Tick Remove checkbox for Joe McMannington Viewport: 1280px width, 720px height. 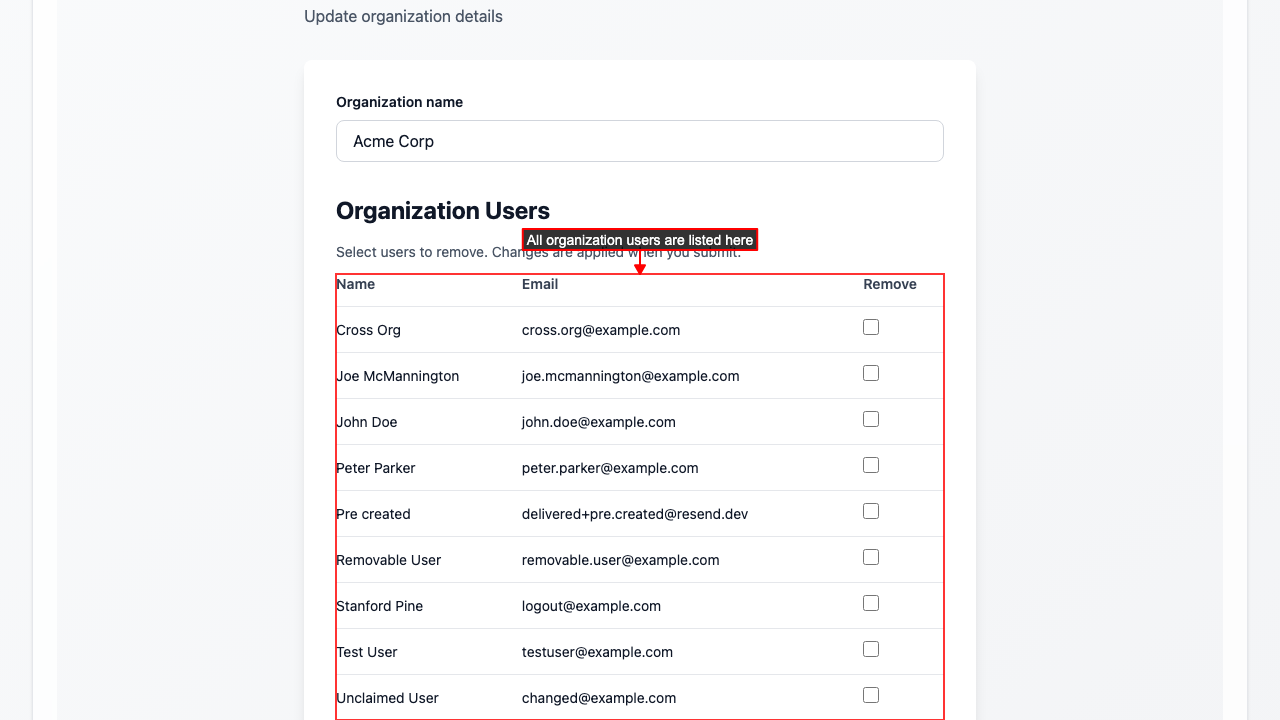tap(871, 373)
